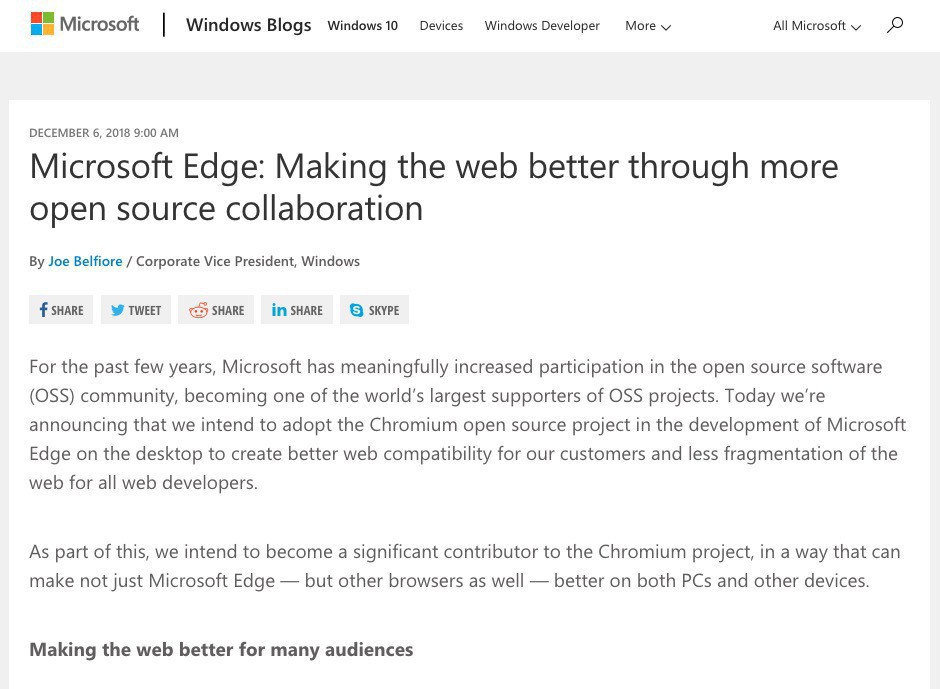Click the LinkedIn icon

(279, 310)
